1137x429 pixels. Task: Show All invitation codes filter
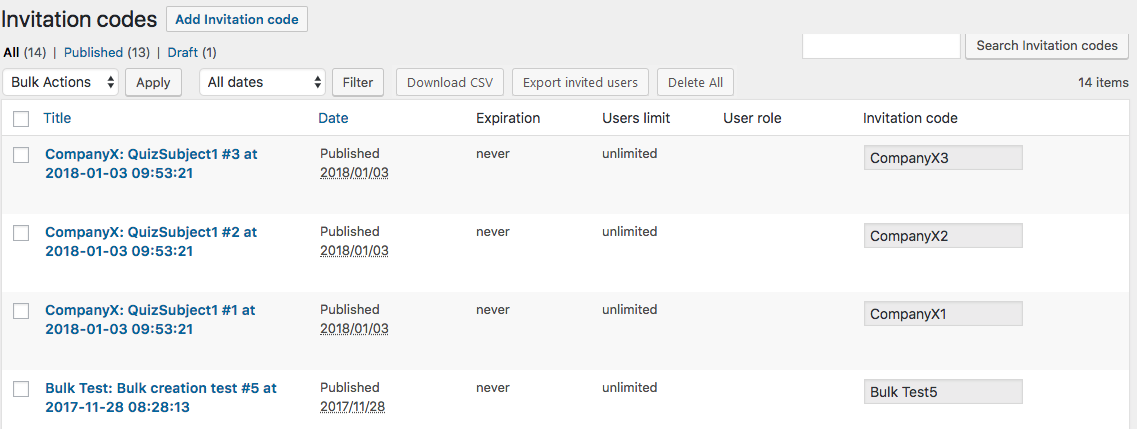[12, 52]
